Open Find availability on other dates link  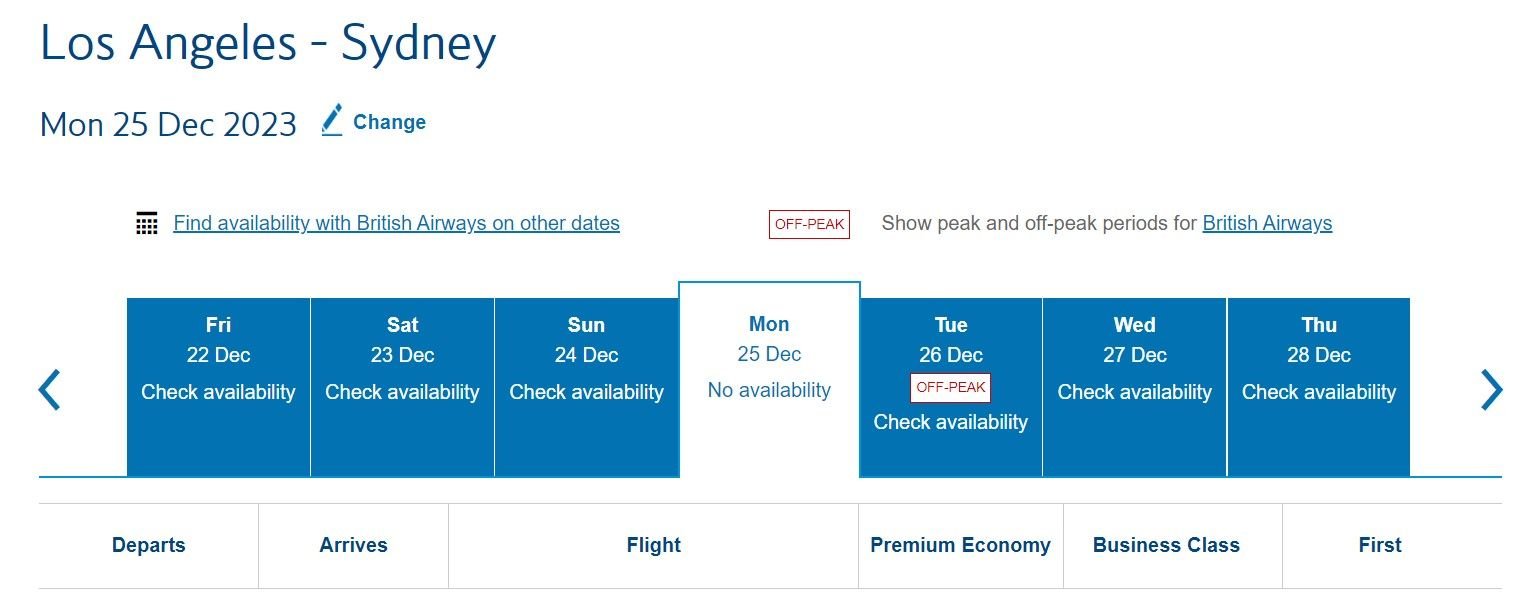(x=396, y=223)
